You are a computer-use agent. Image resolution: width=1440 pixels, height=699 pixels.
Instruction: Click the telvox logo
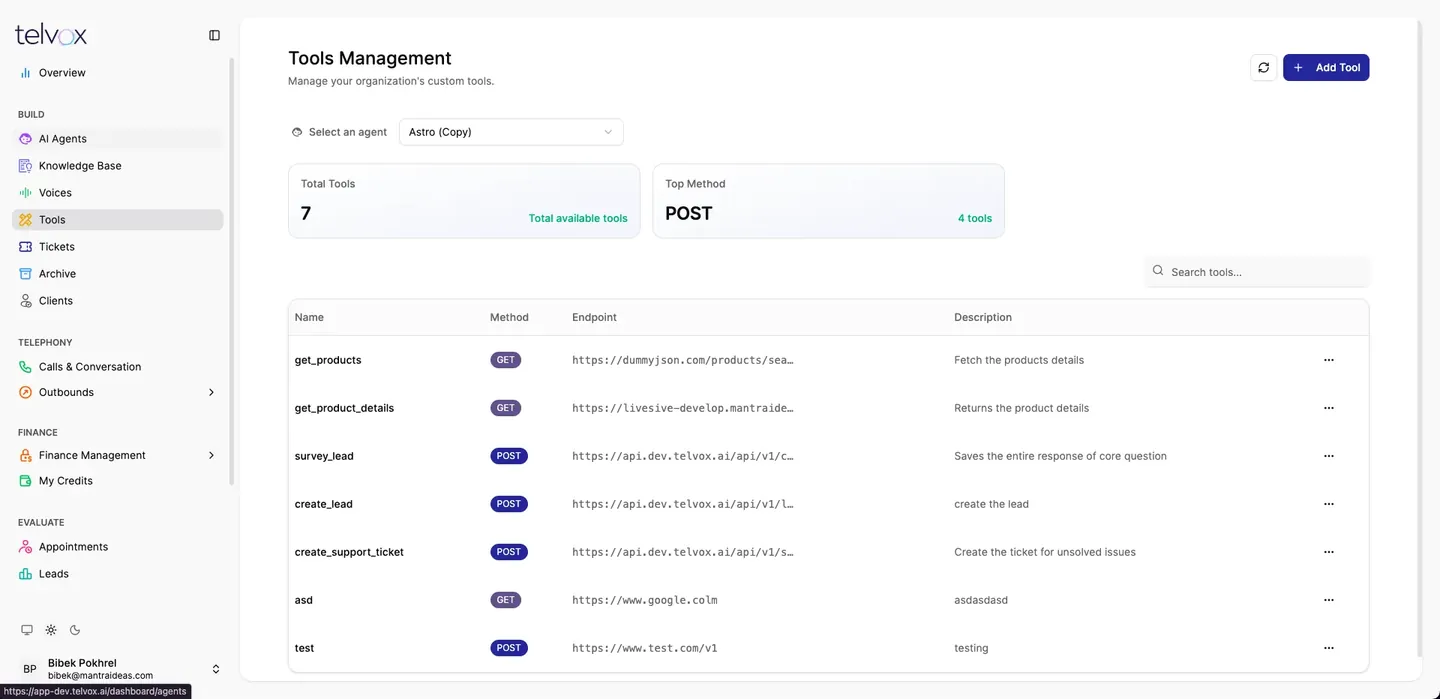(51, 35)
